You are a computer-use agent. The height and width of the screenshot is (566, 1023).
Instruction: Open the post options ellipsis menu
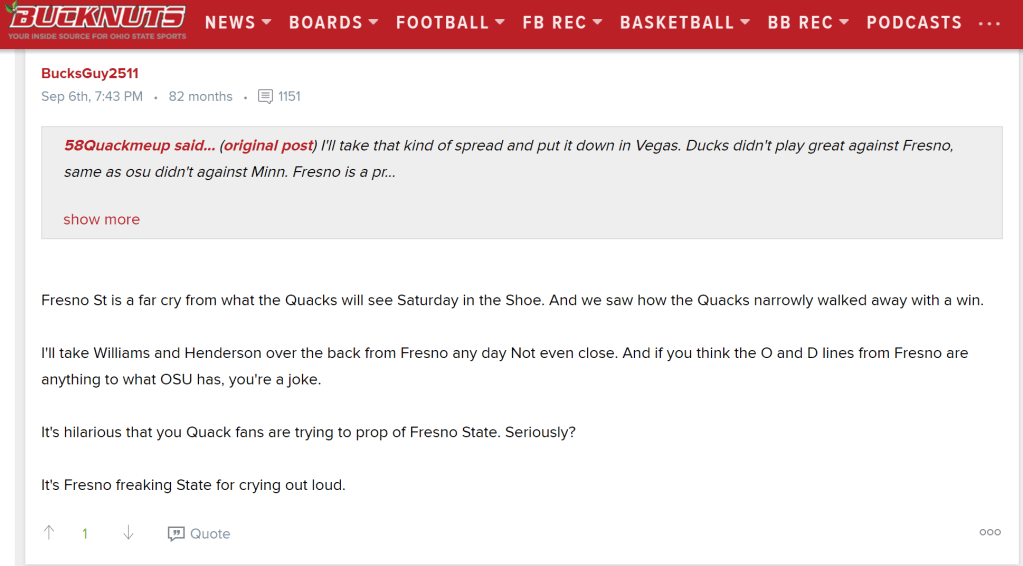click(x=990, y=532)
